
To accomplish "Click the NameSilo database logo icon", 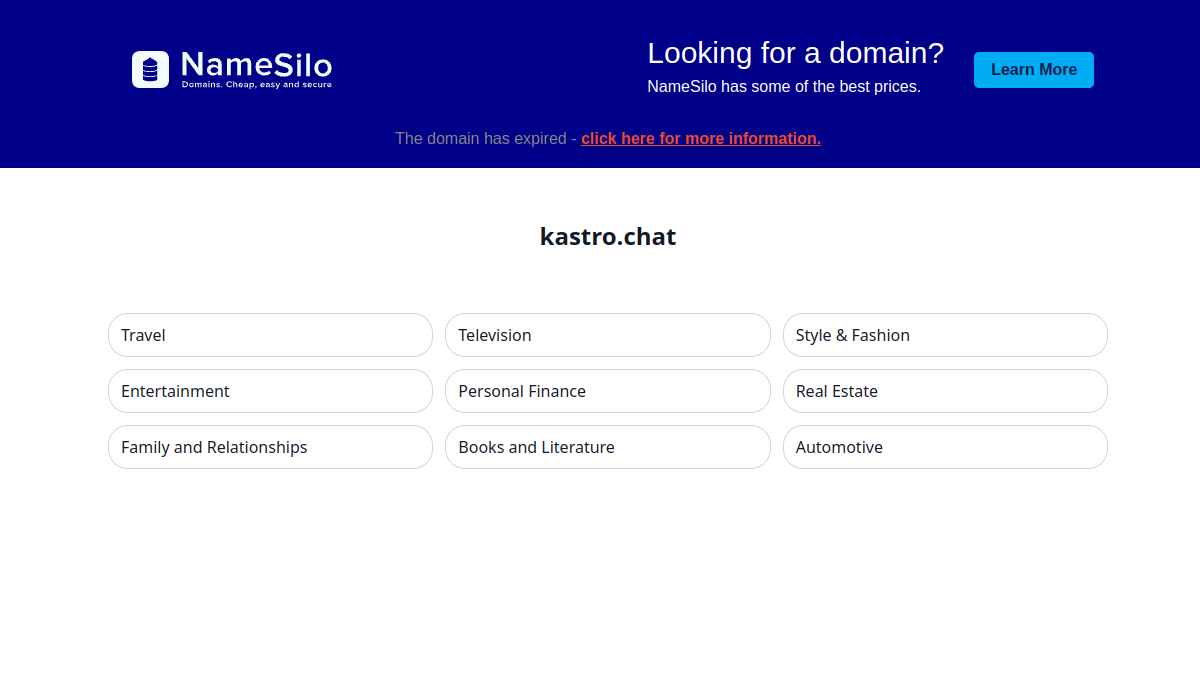I will pyautogui.click(x=150, y=70).
